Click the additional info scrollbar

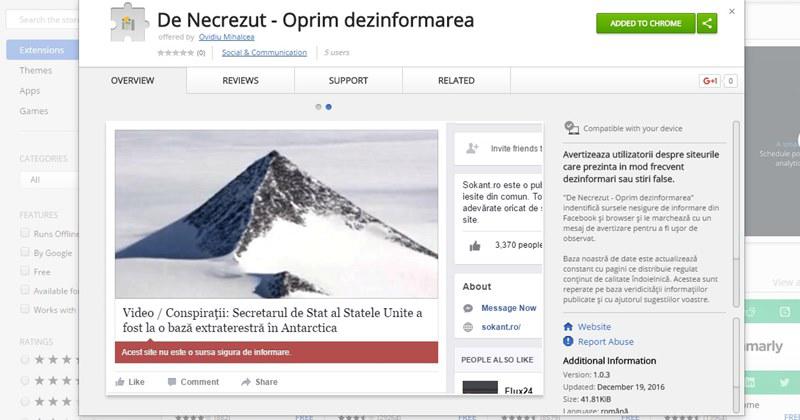click(x=736, y=365)
